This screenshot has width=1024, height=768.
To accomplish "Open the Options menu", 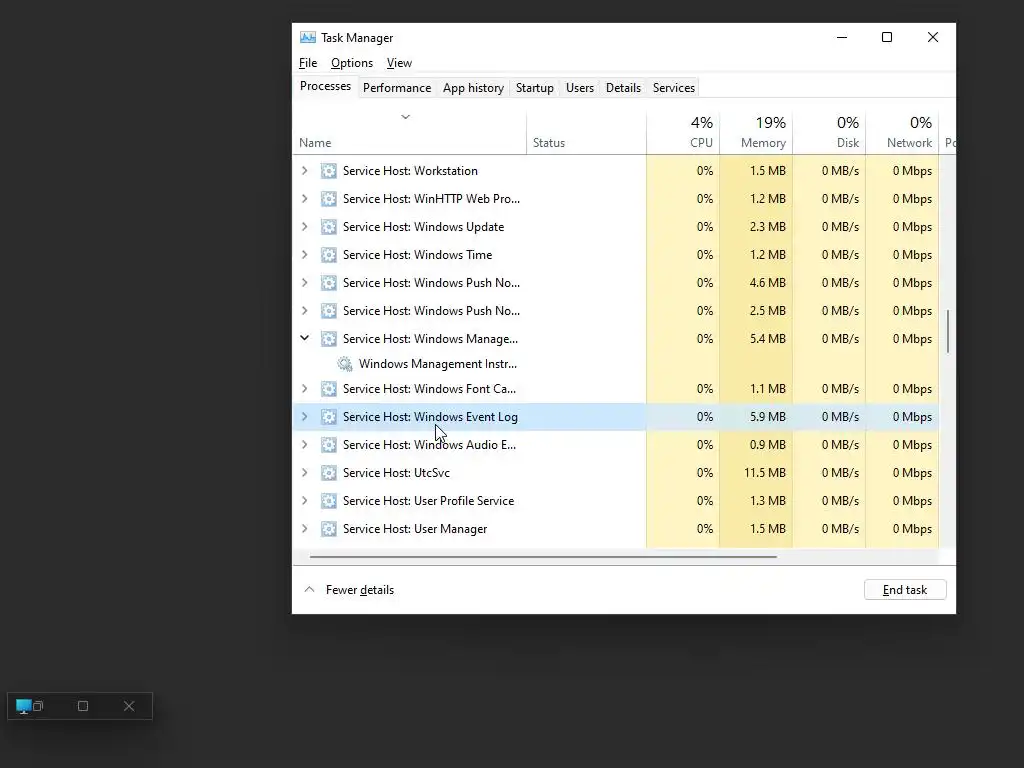I will tap(352, 63).
